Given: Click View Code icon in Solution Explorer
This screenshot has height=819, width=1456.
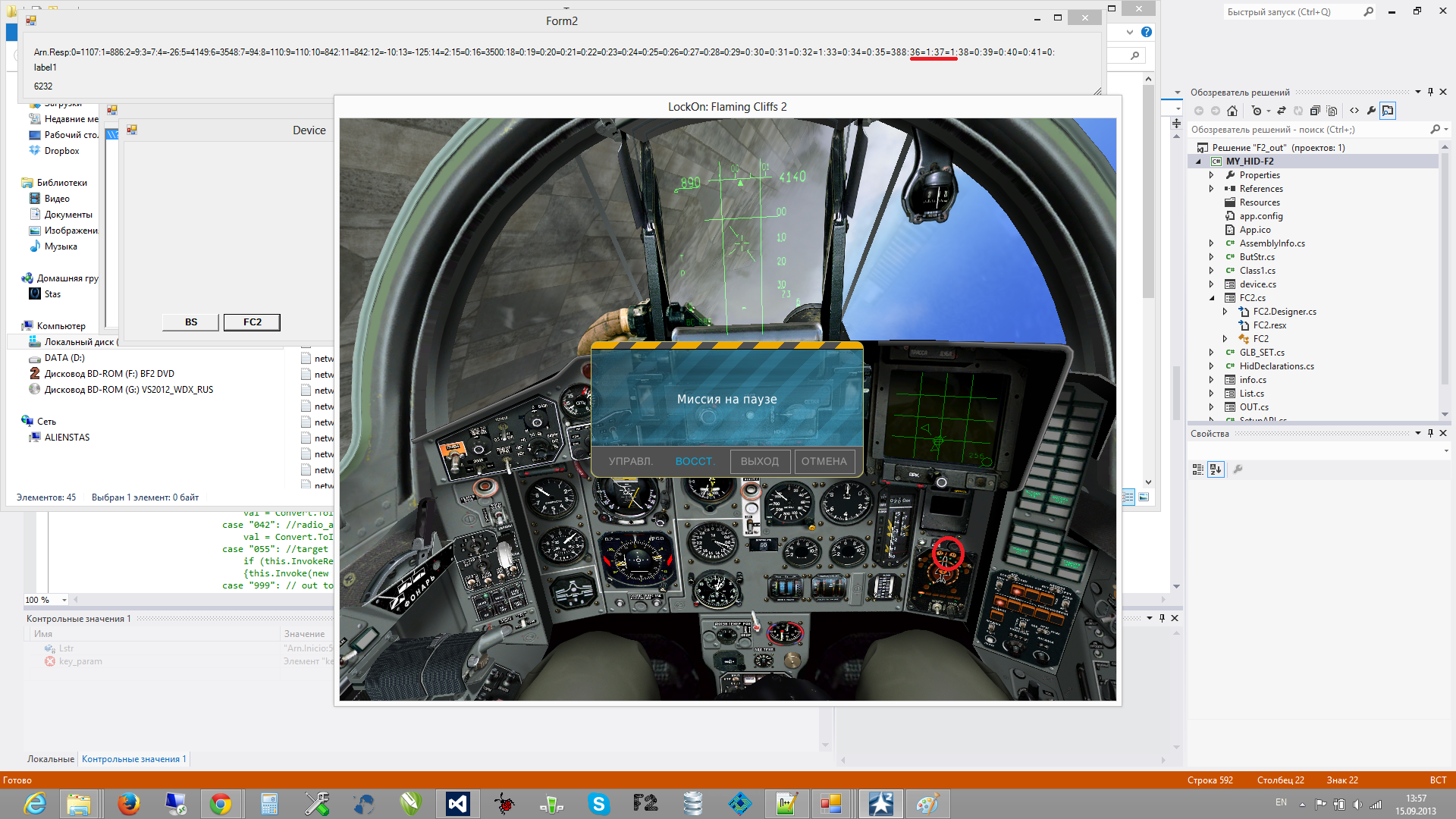Looking at the screenshot, I should tap(1354, 111).
